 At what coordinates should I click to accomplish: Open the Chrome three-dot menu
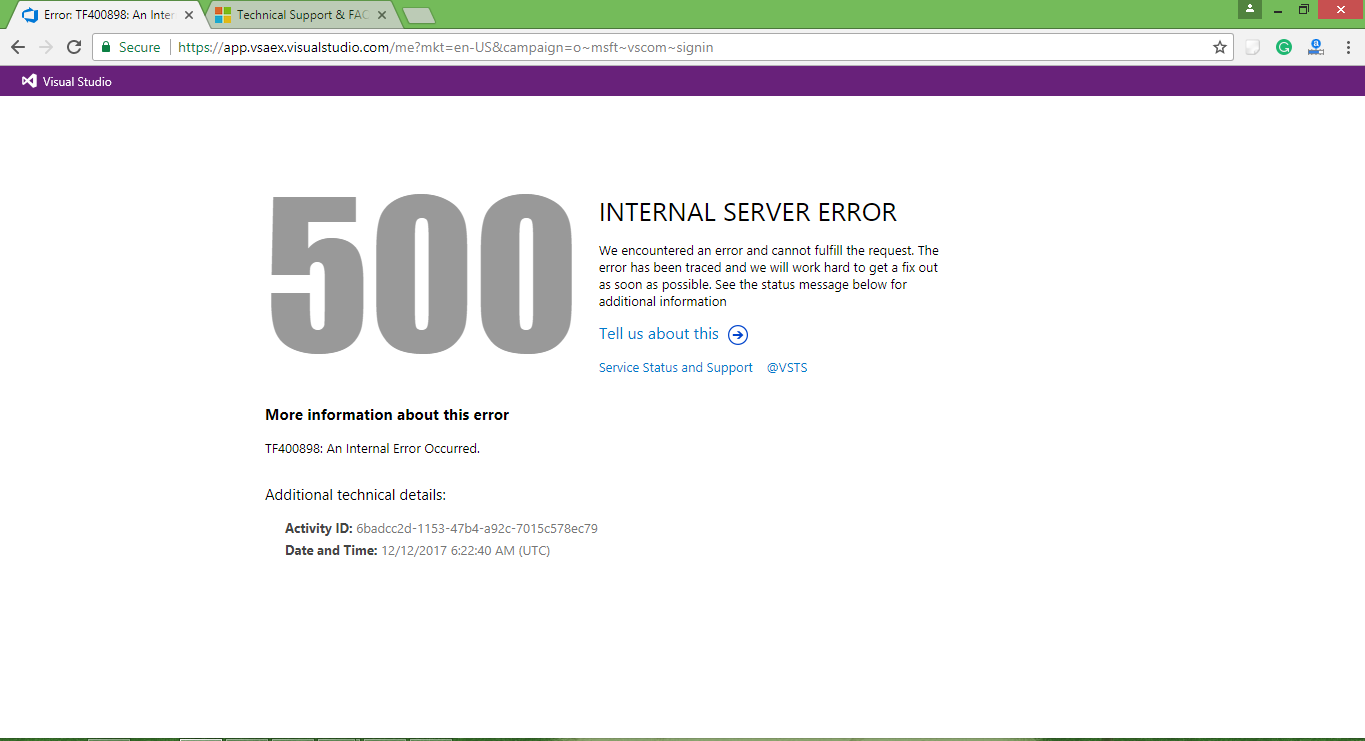[x=1346, y=47]
